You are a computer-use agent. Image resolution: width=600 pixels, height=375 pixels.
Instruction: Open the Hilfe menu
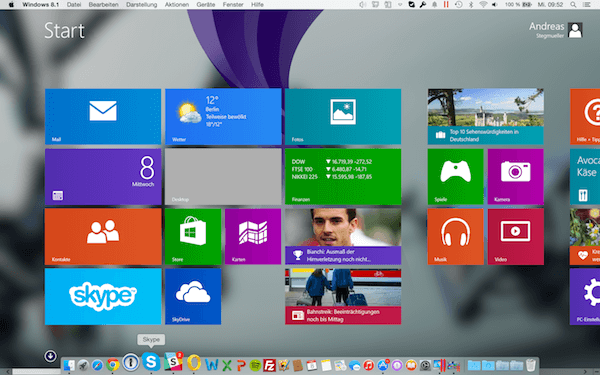coord(257,5)
